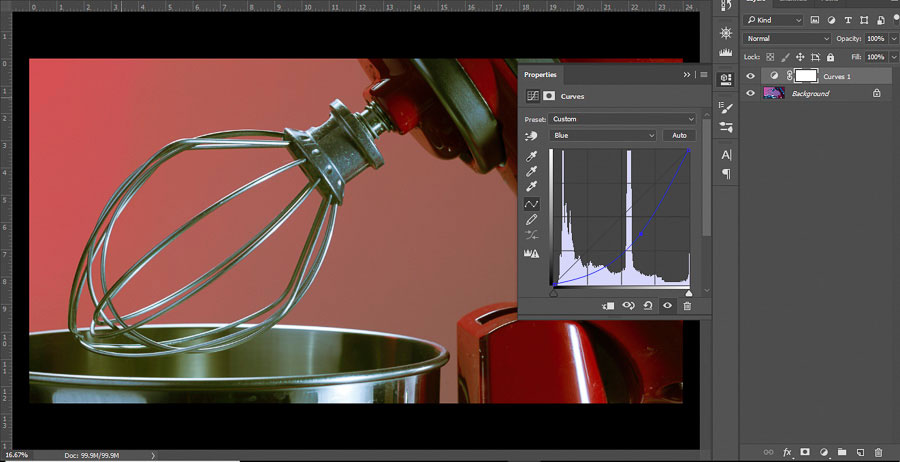Viewport: 900px width, 462px height.
Task: Click the white point slider under the histogram
Action: point(689,292)
